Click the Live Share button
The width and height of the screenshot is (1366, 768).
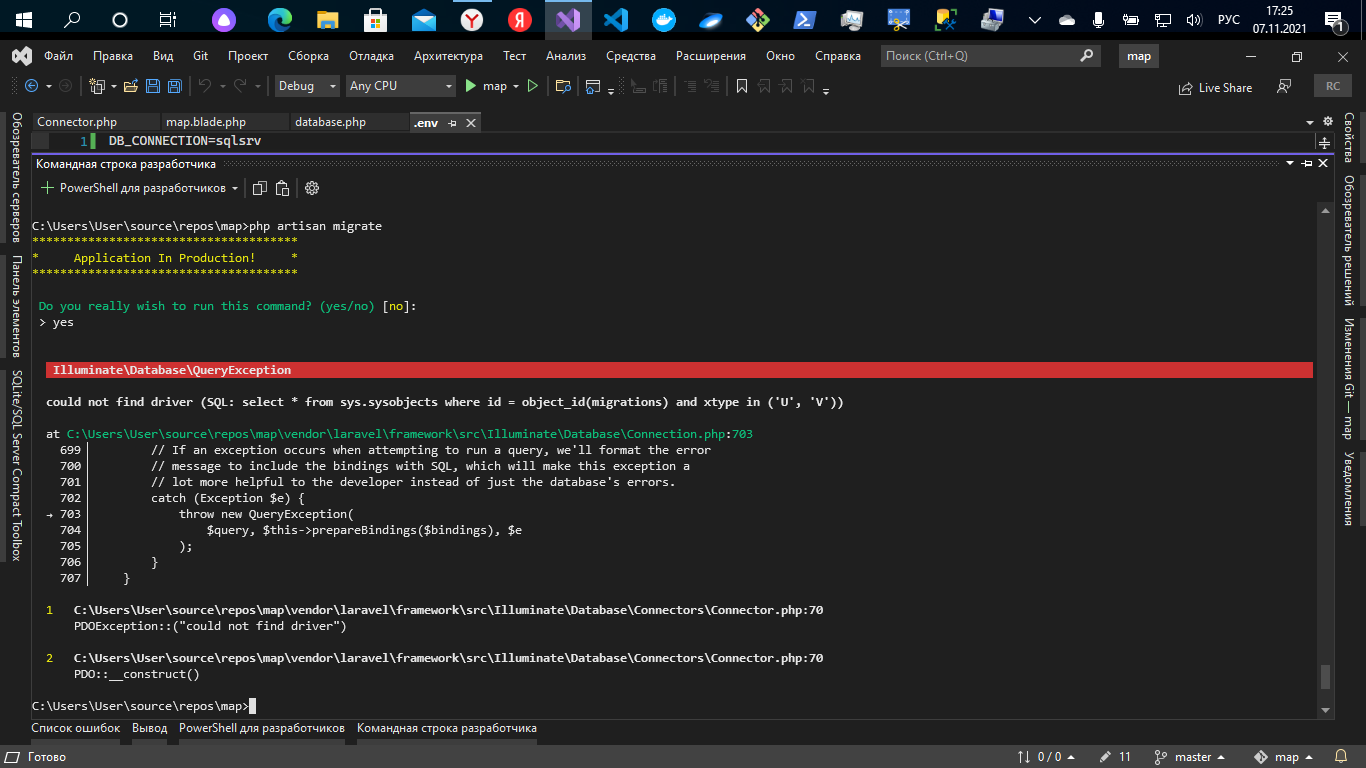pos(1216,87)
